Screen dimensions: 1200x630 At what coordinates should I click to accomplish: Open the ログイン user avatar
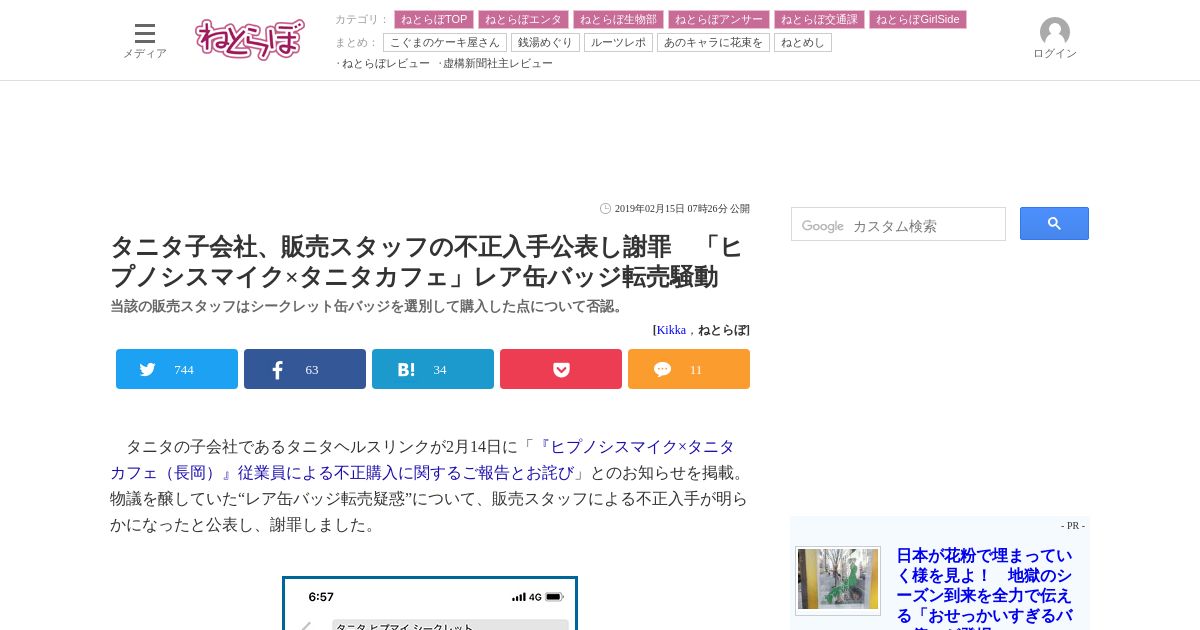[1055, 38]
